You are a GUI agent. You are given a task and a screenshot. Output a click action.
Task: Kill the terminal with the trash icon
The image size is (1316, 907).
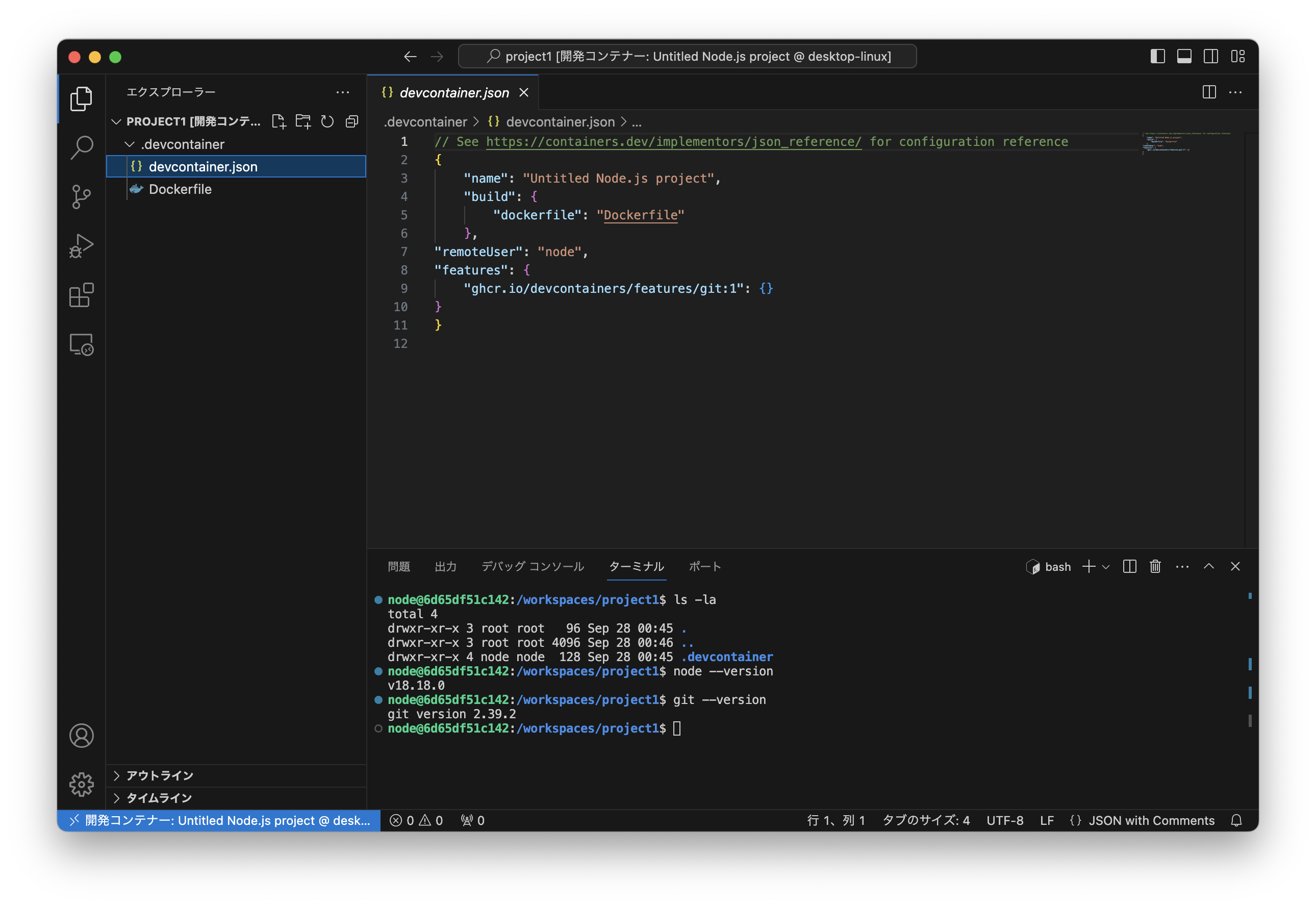click(1155, 567)
